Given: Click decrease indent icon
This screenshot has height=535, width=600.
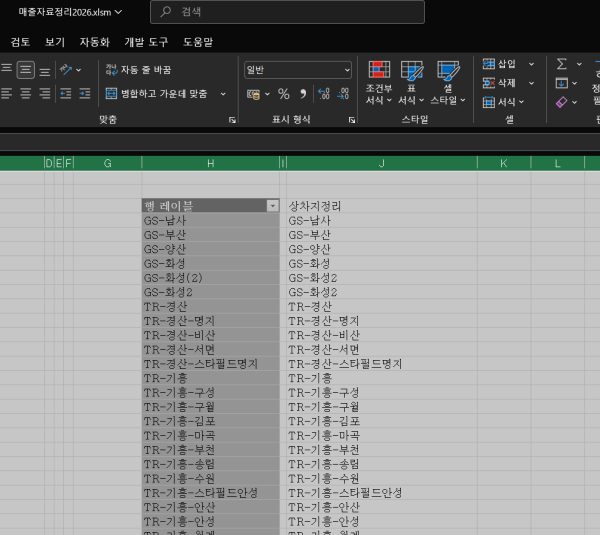Looking at the screenshot, I should click(x=66, y=94).
